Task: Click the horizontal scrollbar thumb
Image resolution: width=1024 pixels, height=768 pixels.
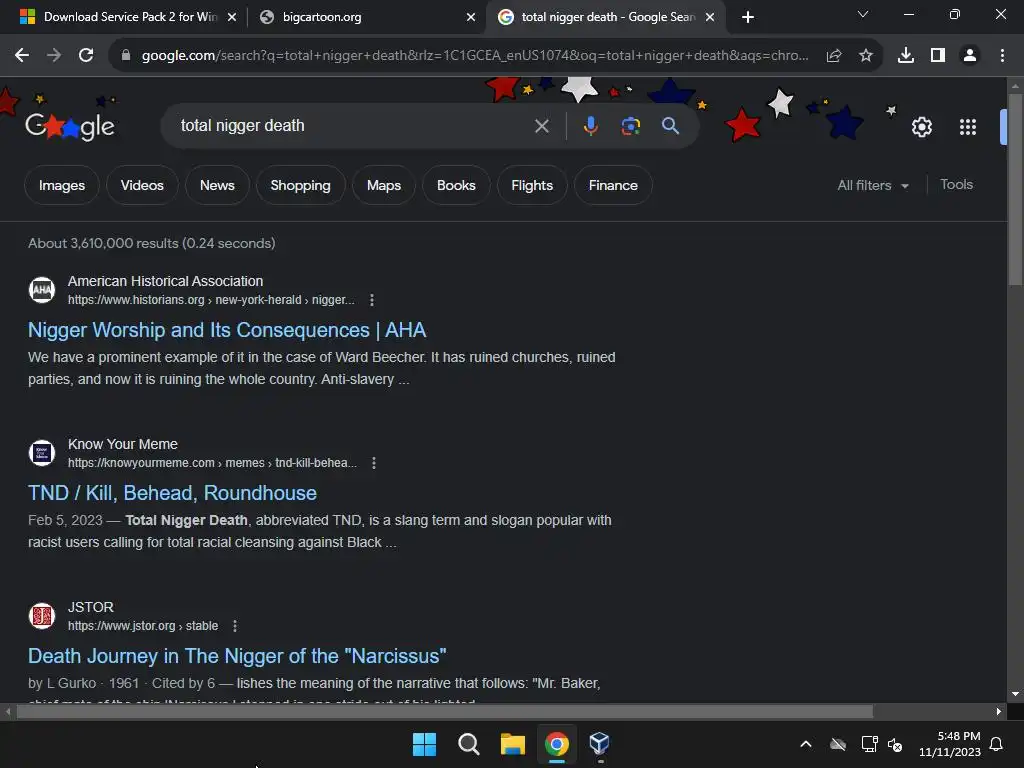Action: tap(444, 712)
